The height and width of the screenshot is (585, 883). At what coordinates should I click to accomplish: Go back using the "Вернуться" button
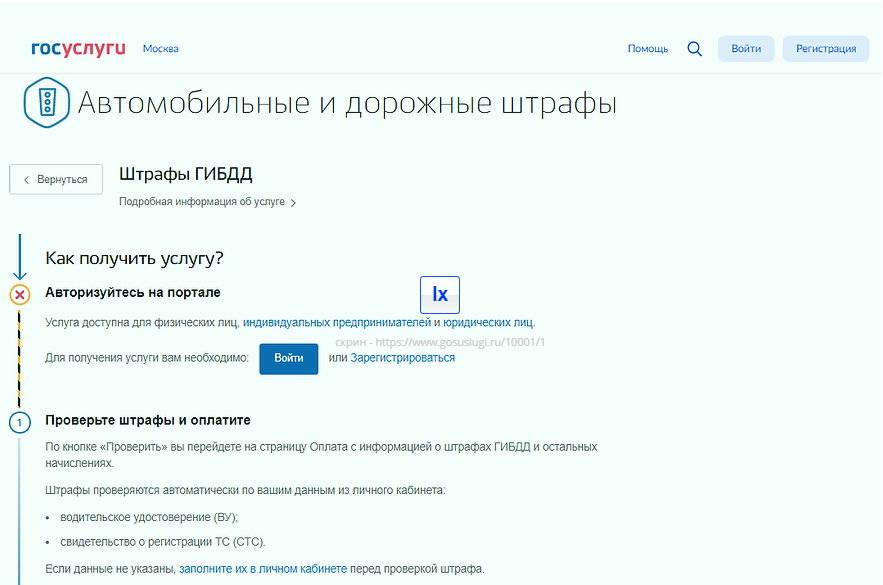click(x=56, y=179)
